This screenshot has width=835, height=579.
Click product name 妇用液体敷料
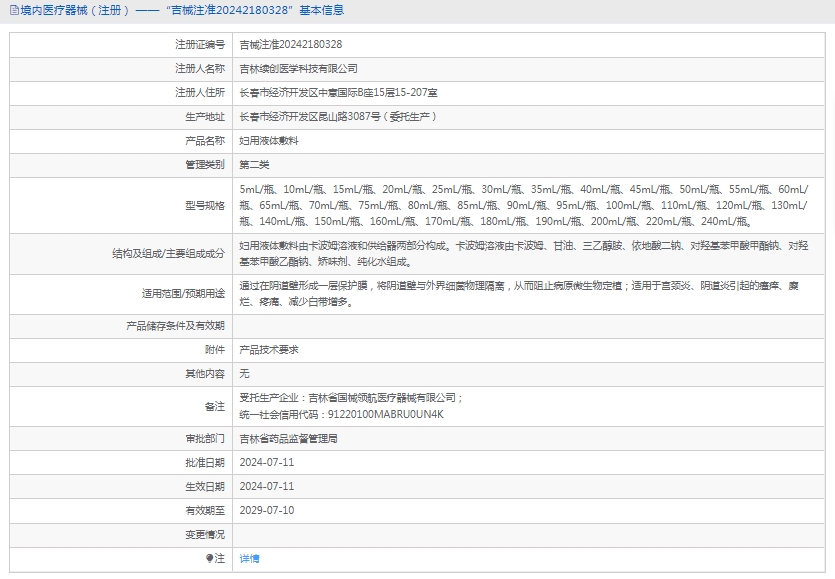click(269, 140)
